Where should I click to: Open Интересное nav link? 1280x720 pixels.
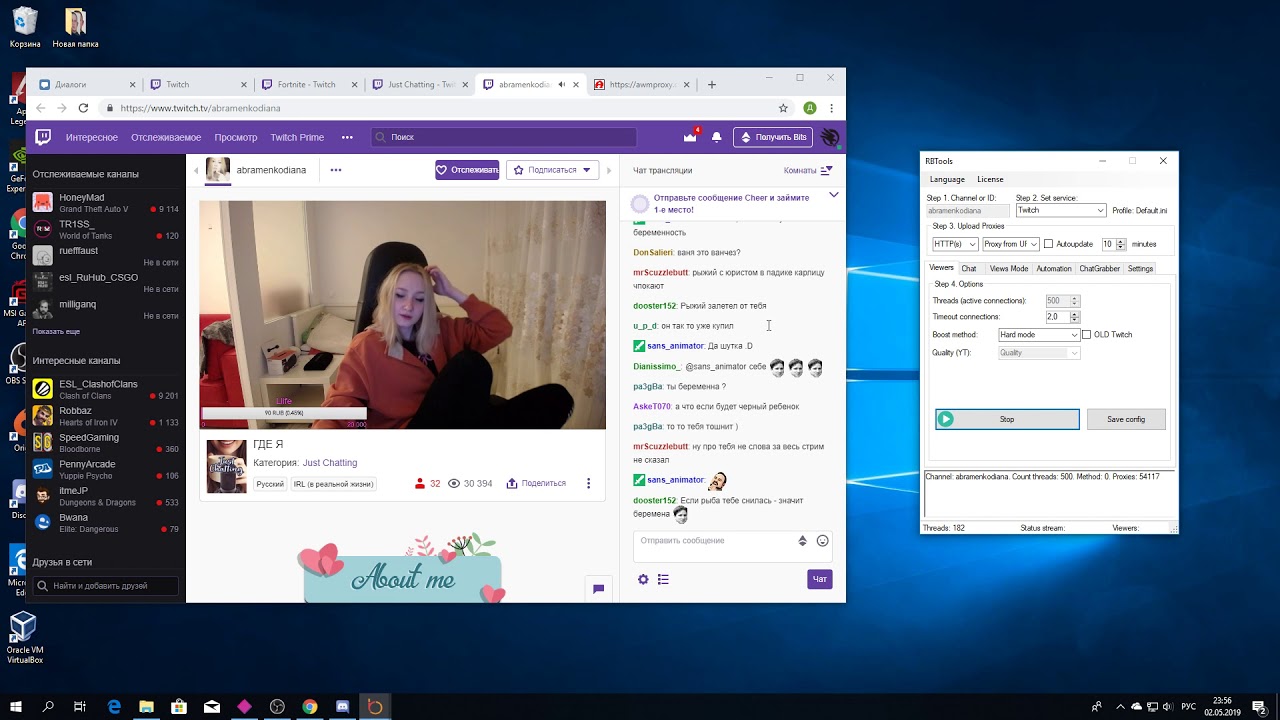point(92,137)
